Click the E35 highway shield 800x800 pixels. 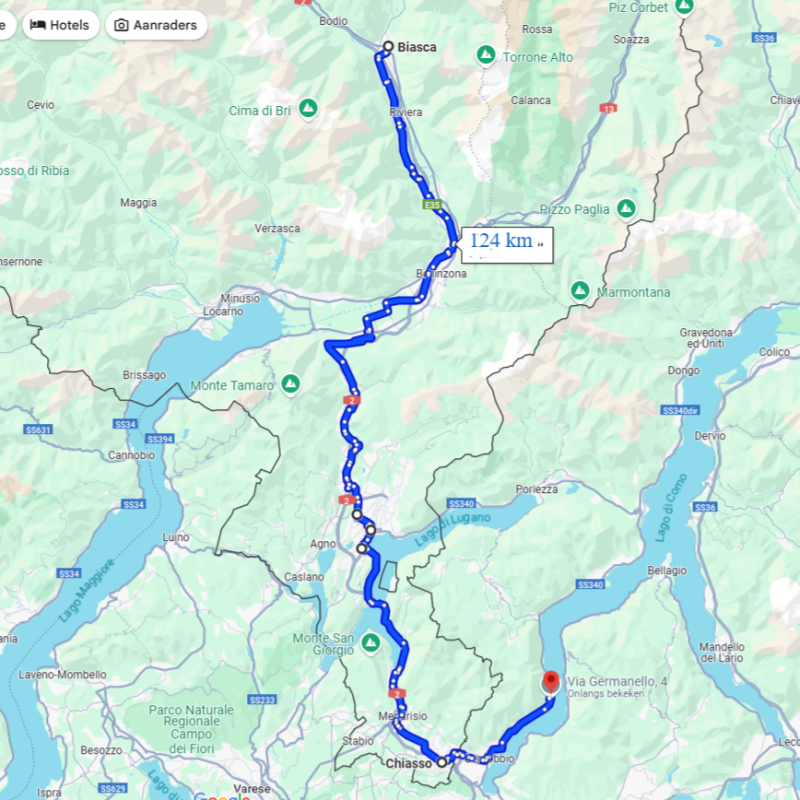(432, 205)
